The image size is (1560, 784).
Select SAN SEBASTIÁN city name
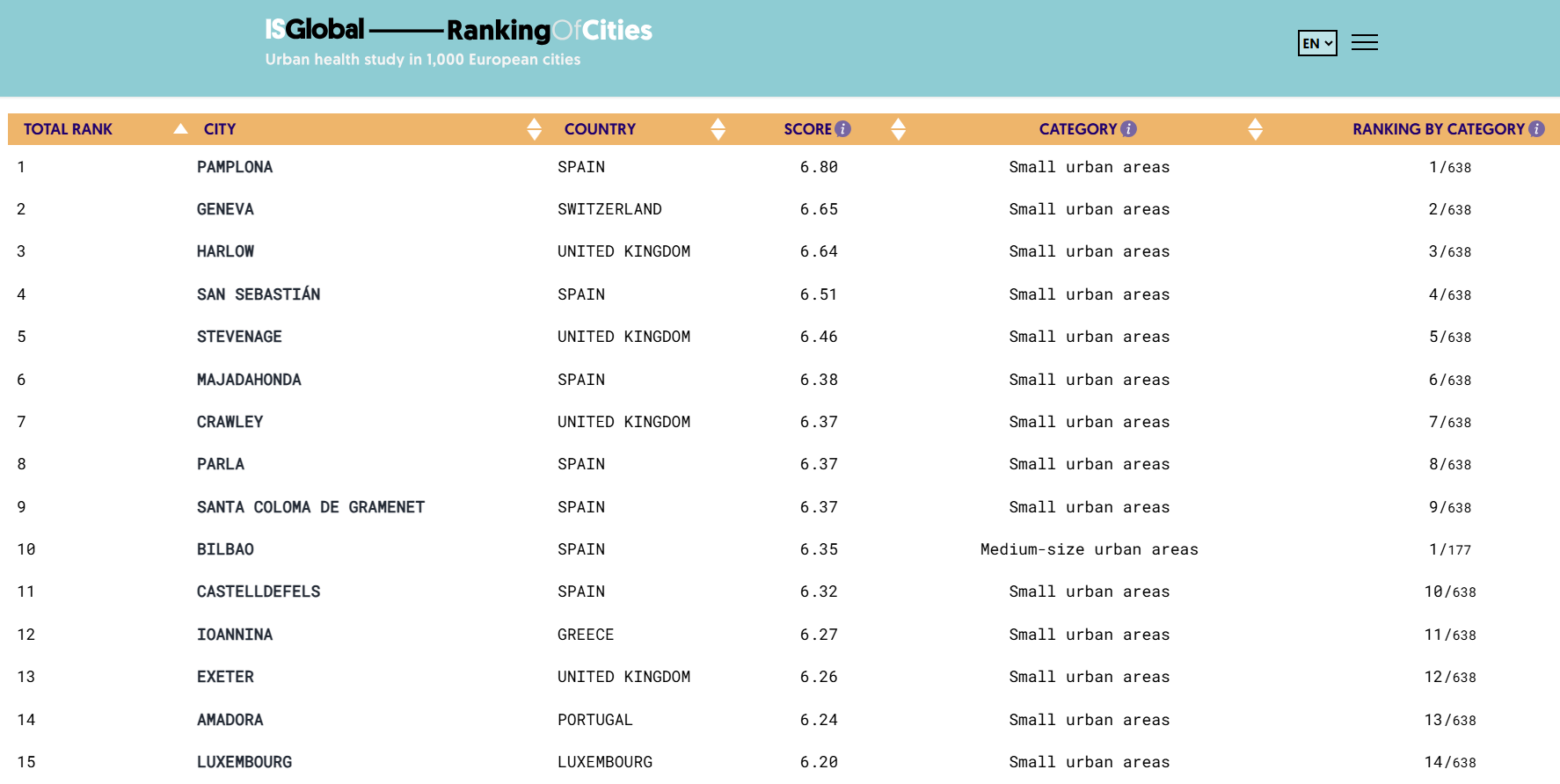(x=259, y=294)
